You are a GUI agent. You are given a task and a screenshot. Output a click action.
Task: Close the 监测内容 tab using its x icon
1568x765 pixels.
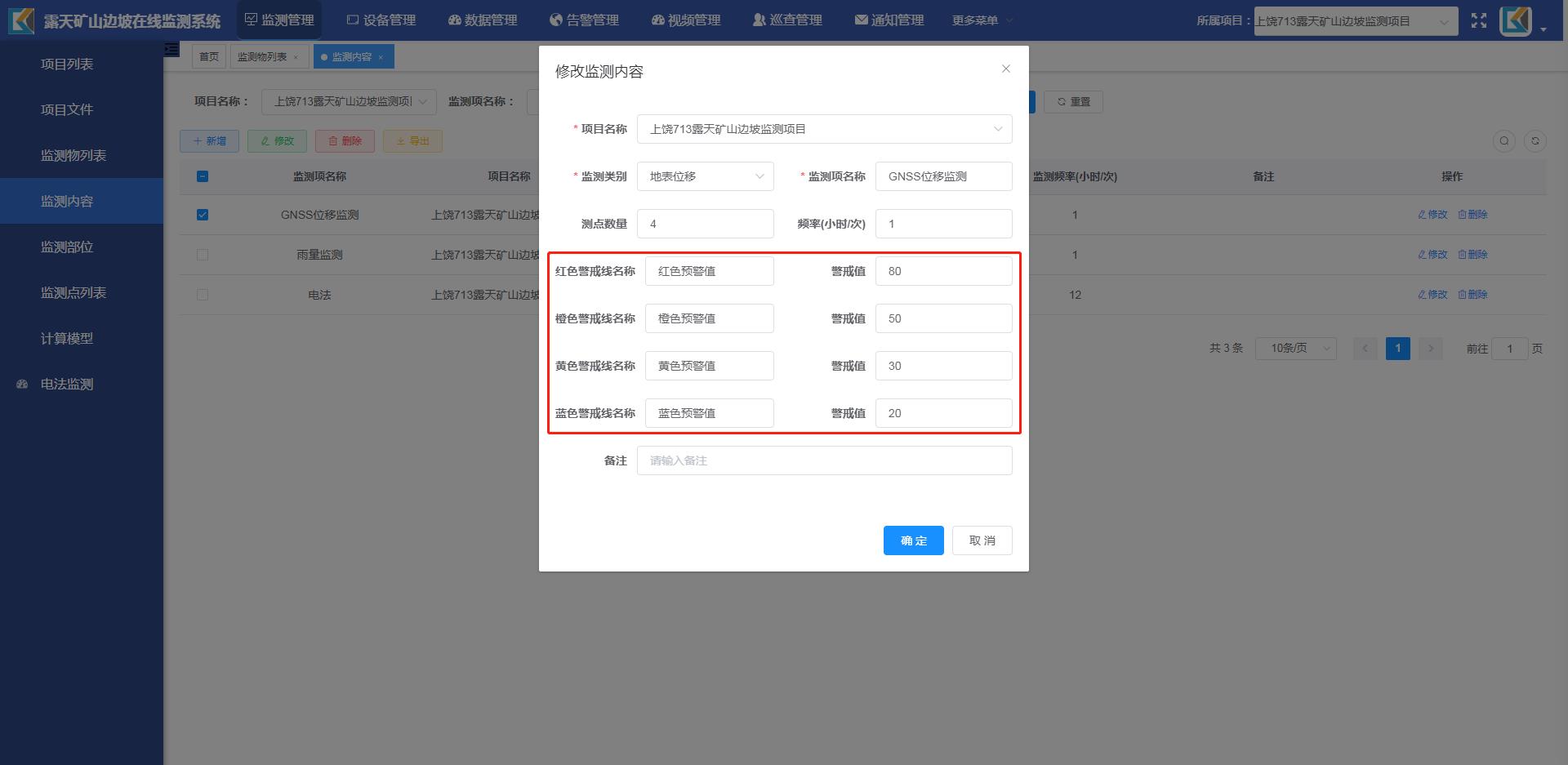381,57
